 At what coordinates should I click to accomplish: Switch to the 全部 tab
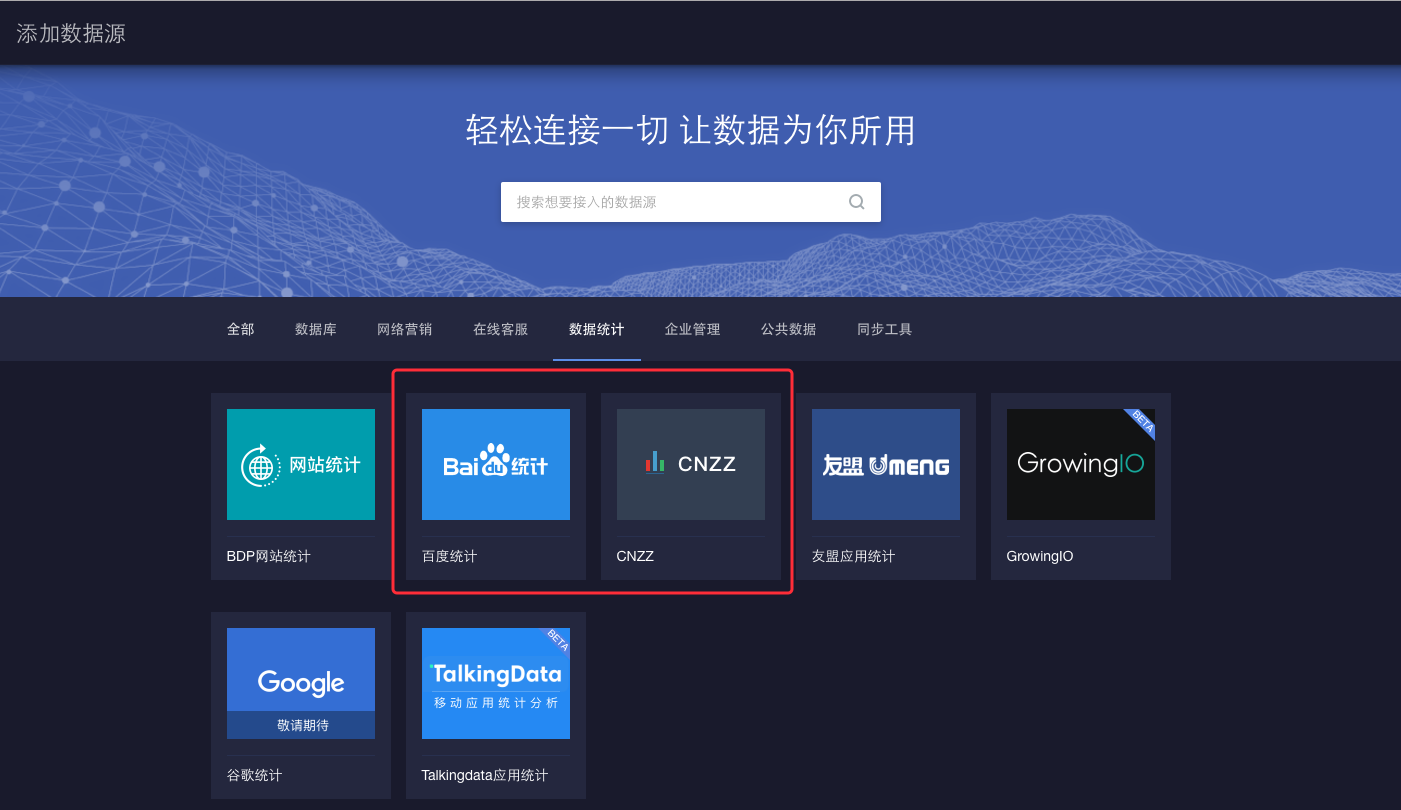point(240,329)
